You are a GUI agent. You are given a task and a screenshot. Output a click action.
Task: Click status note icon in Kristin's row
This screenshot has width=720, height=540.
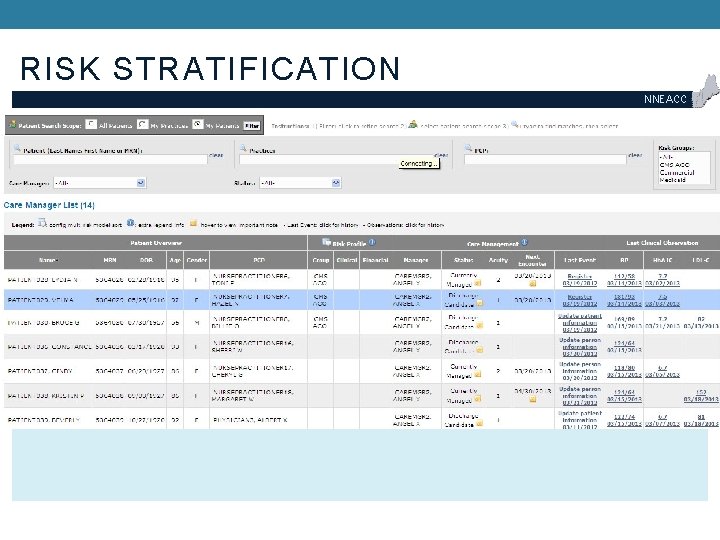click(x=478, y=399)
